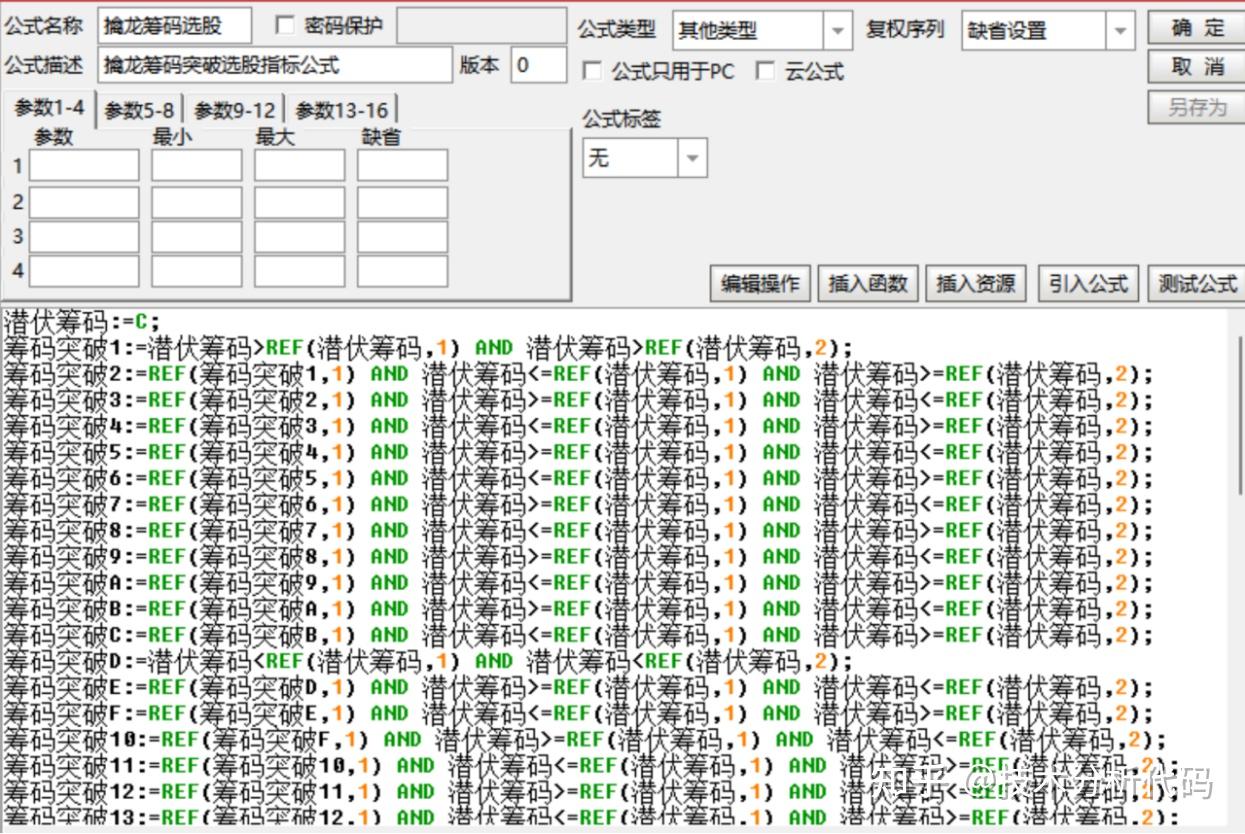Click the line starting 筹码突破8:=
The height and width of the screenshot is (834, 1245).
[x=578, y=530]
